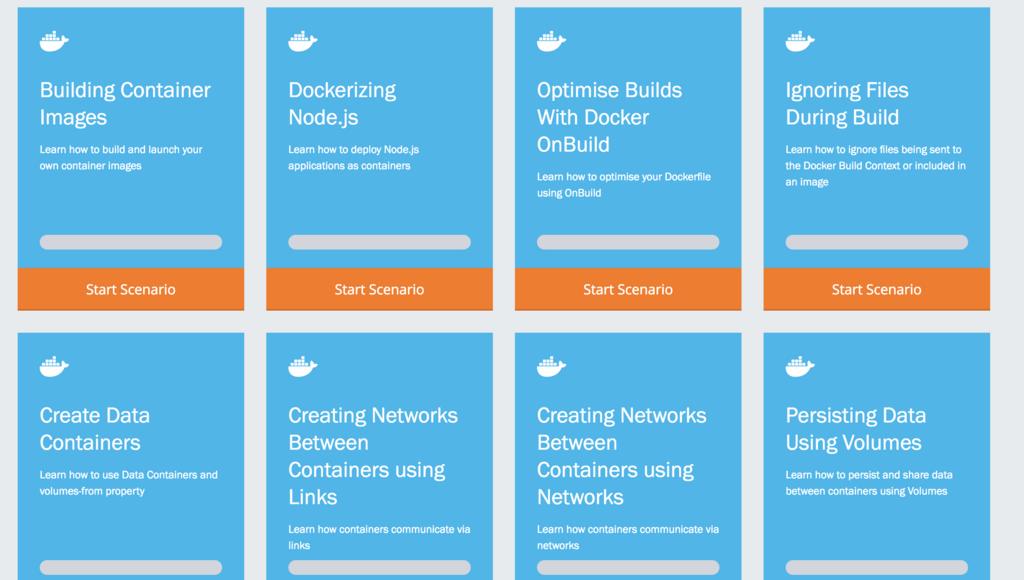Image resolution: width=1024 pixels, height=580 pixels.
Task: Click text 'Learn how to build and launch your own container images'
Action: point(121,157)
